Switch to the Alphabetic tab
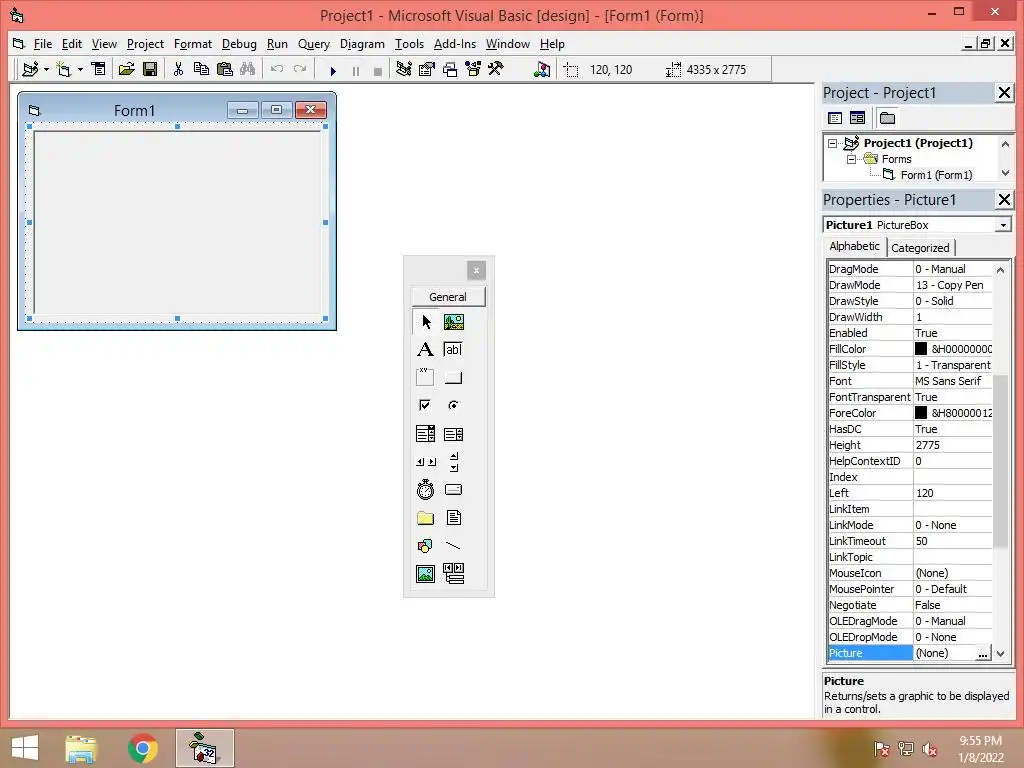The height and width of the screenshot is (768, 1024). [854, 246]
